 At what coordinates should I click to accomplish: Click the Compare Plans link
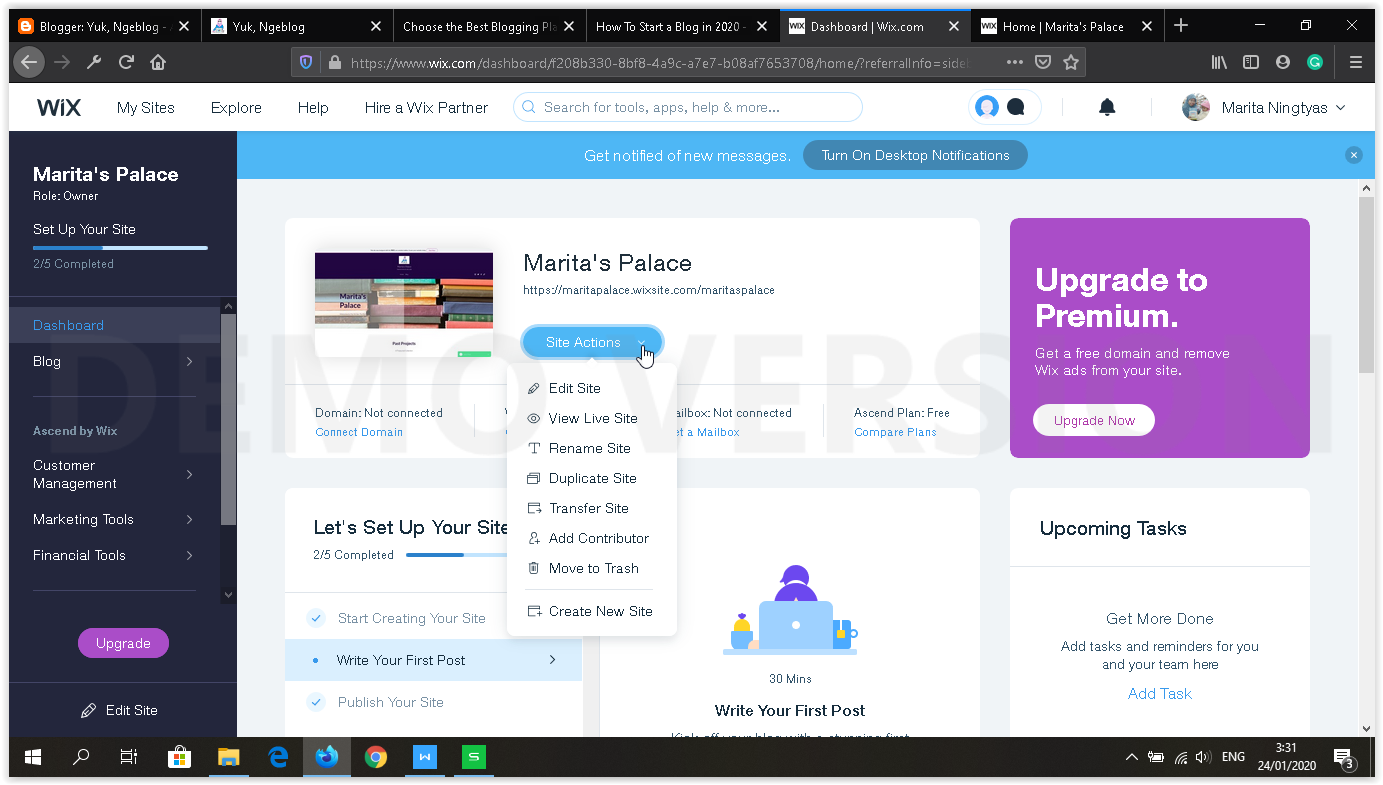(x=895, y=432)
